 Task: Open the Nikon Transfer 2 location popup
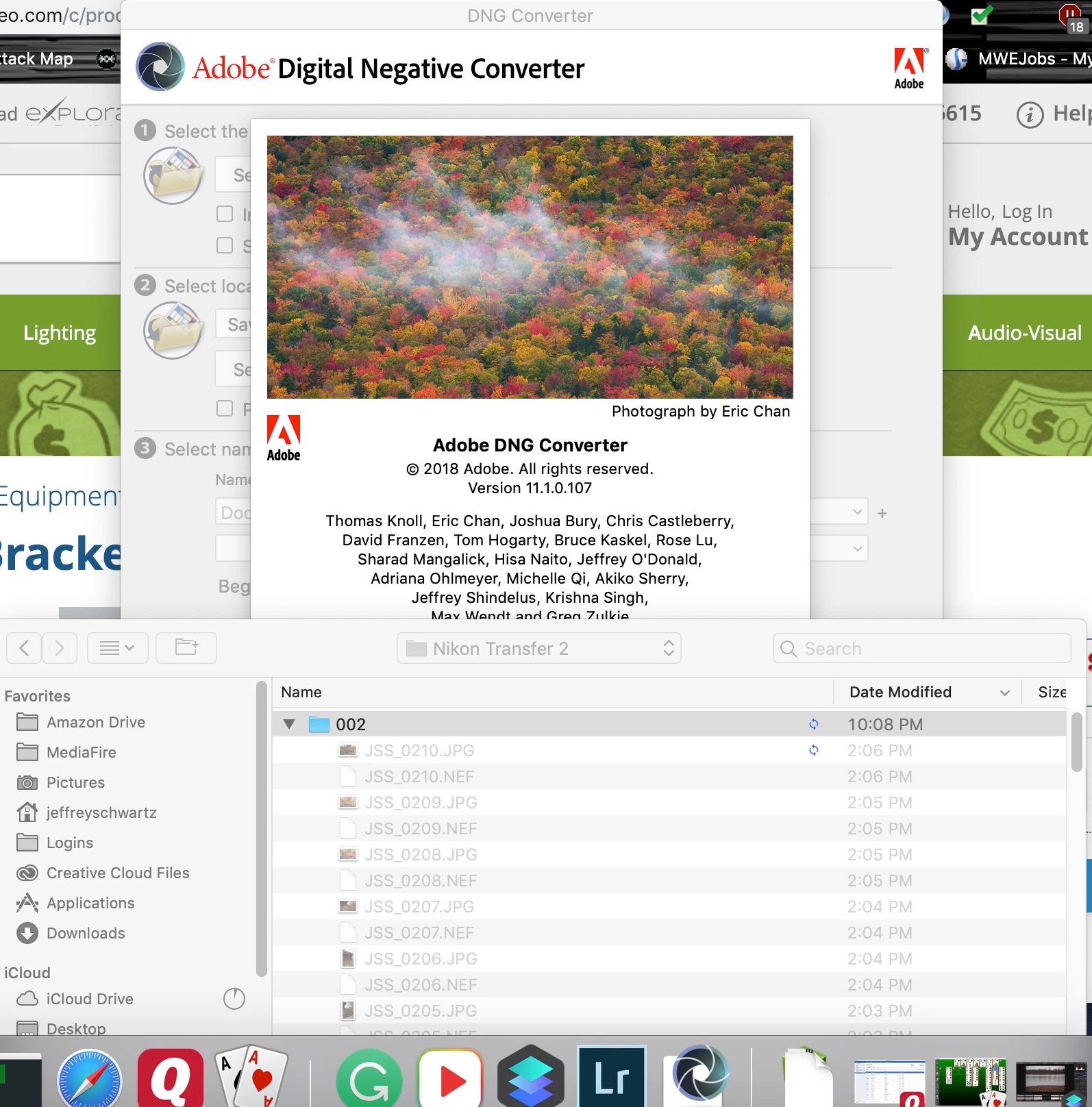pos(539,648)
